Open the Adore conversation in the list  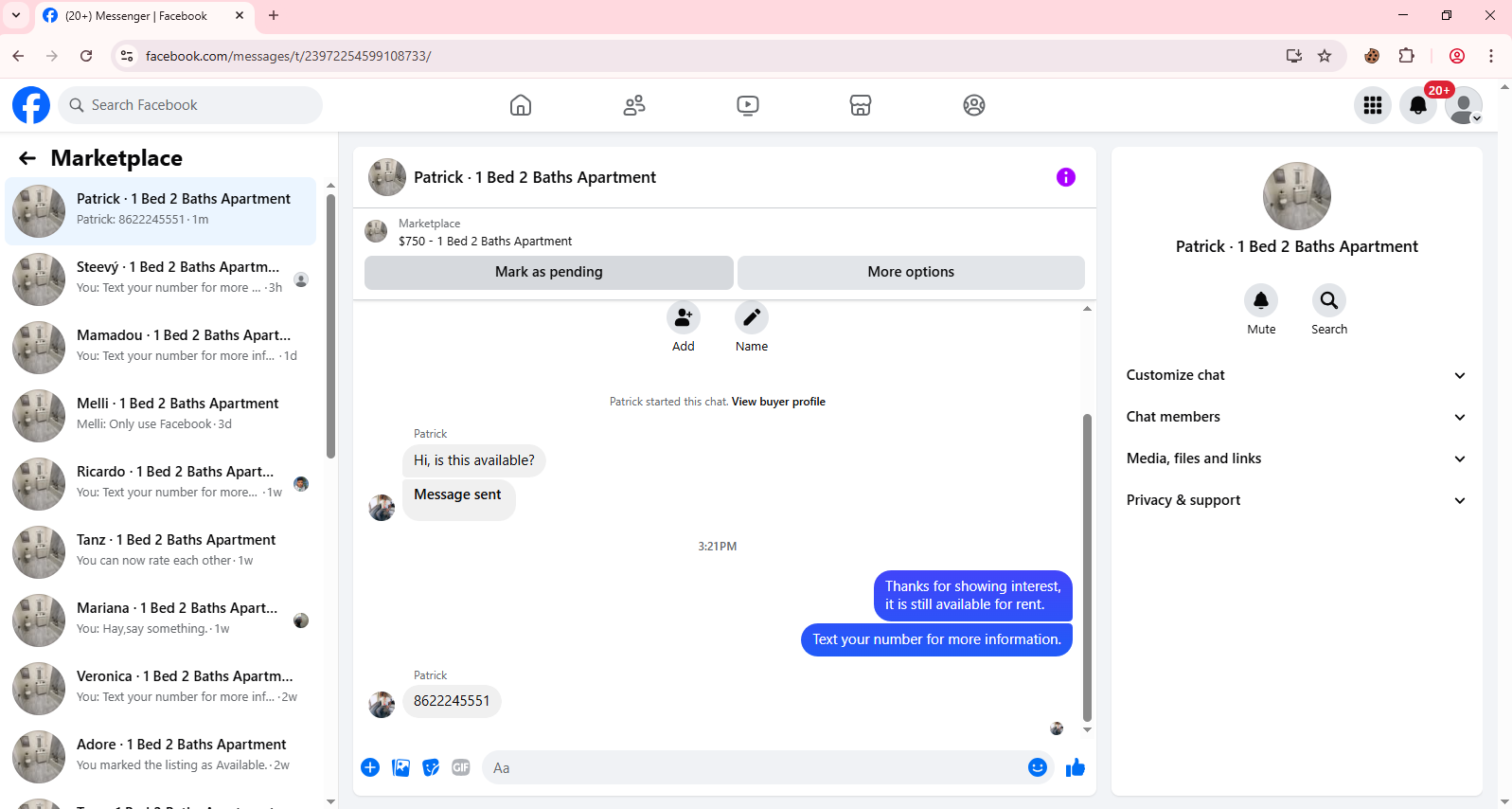(x=161, y=756)
